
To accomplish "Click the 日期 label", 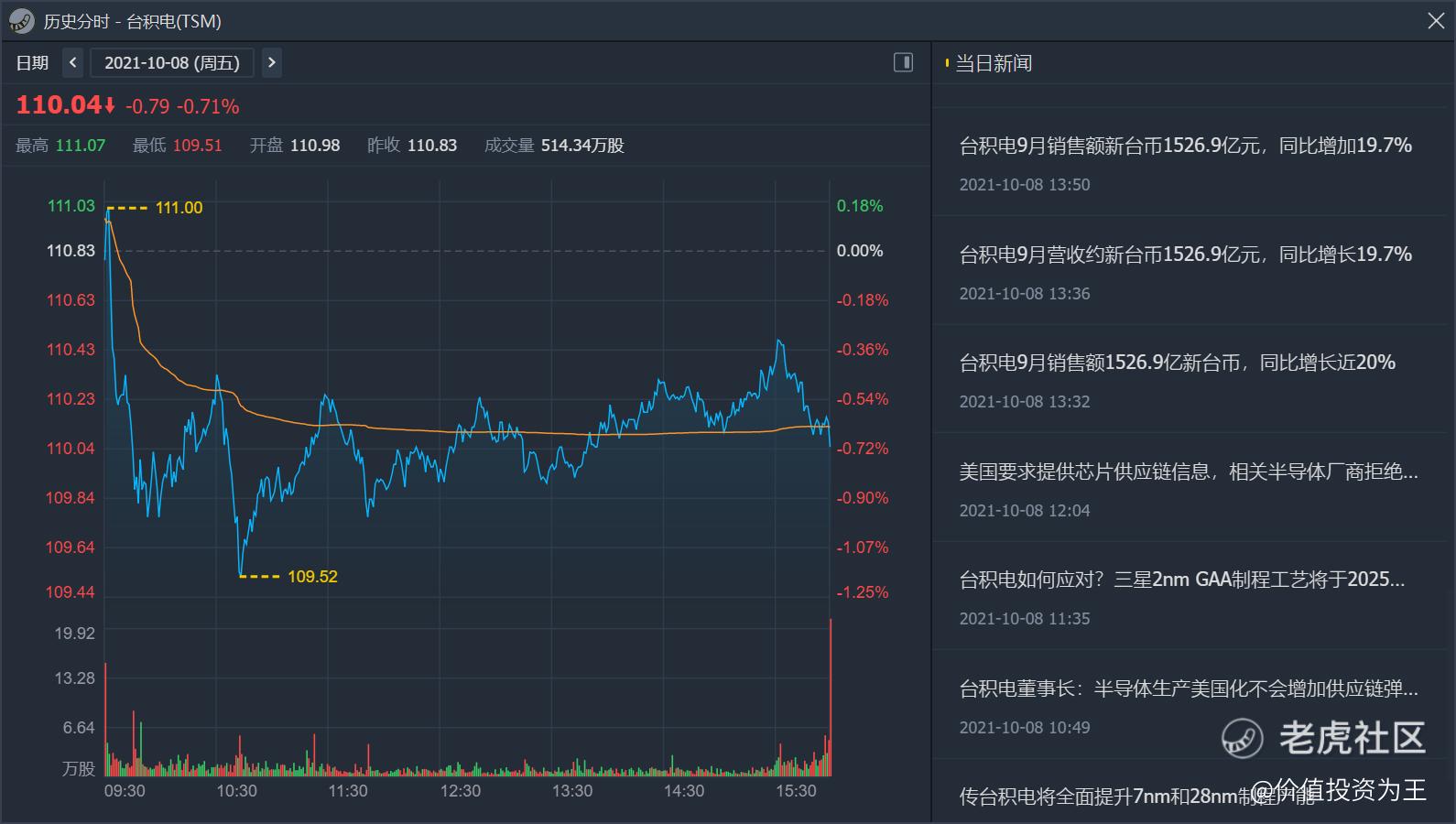I will tap(32, 62).
